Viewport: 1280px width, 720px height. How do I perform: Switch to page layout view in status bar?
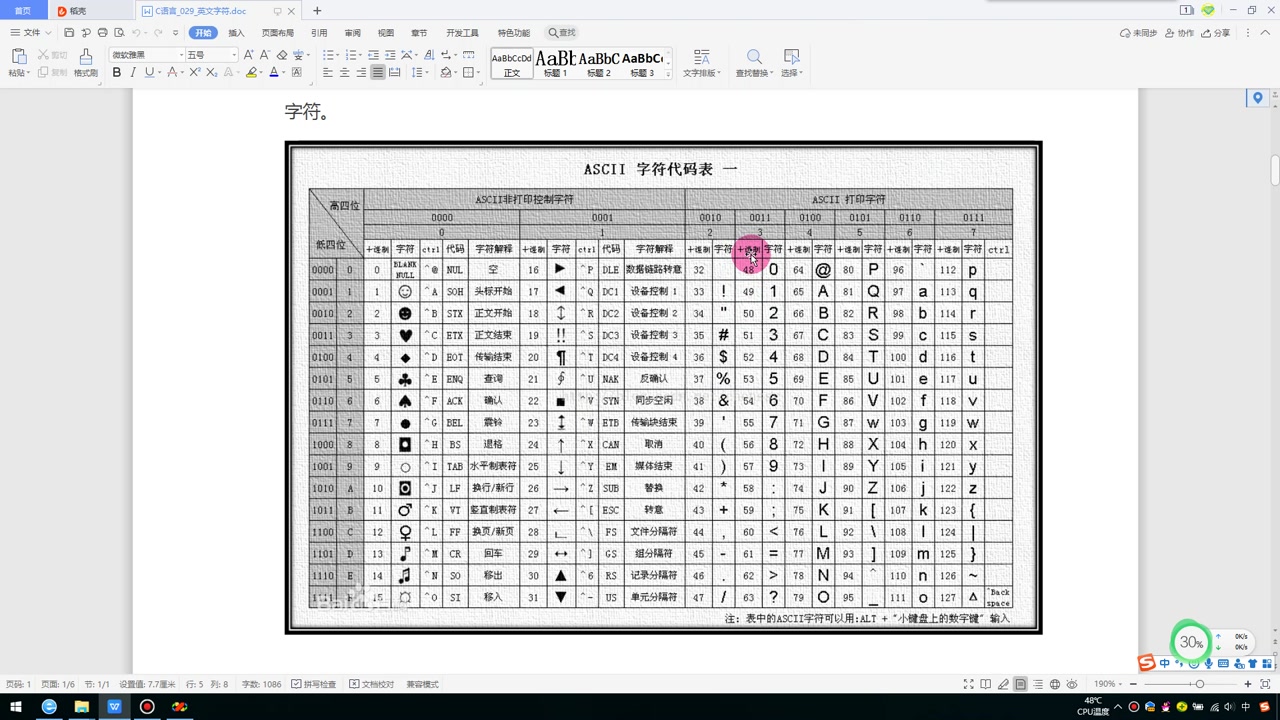1020,684
